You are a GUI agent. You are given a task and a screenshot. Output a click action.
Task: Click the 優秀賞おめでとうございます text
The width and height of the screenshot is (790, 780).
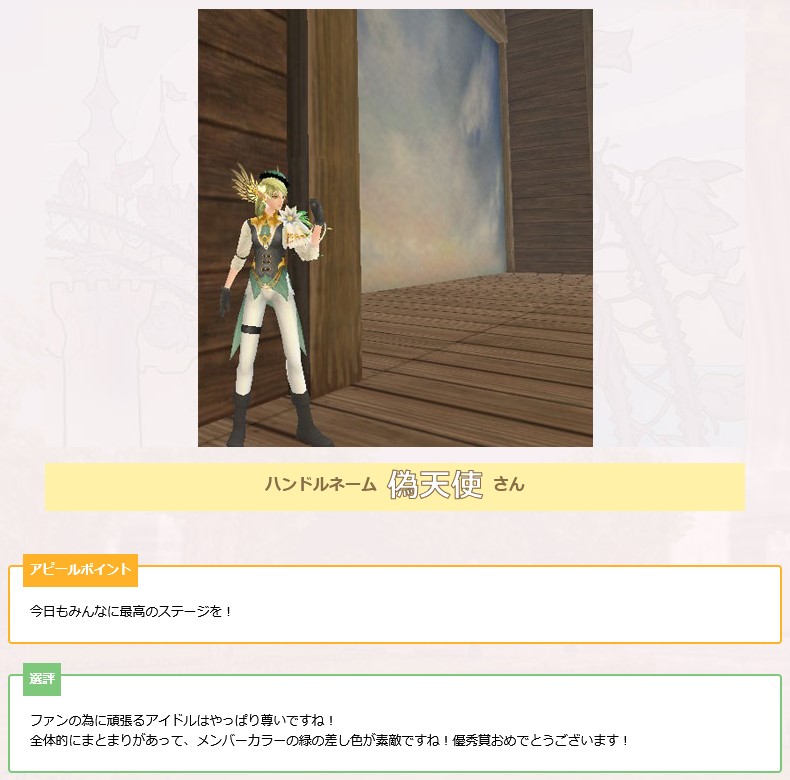click(541, 741)
